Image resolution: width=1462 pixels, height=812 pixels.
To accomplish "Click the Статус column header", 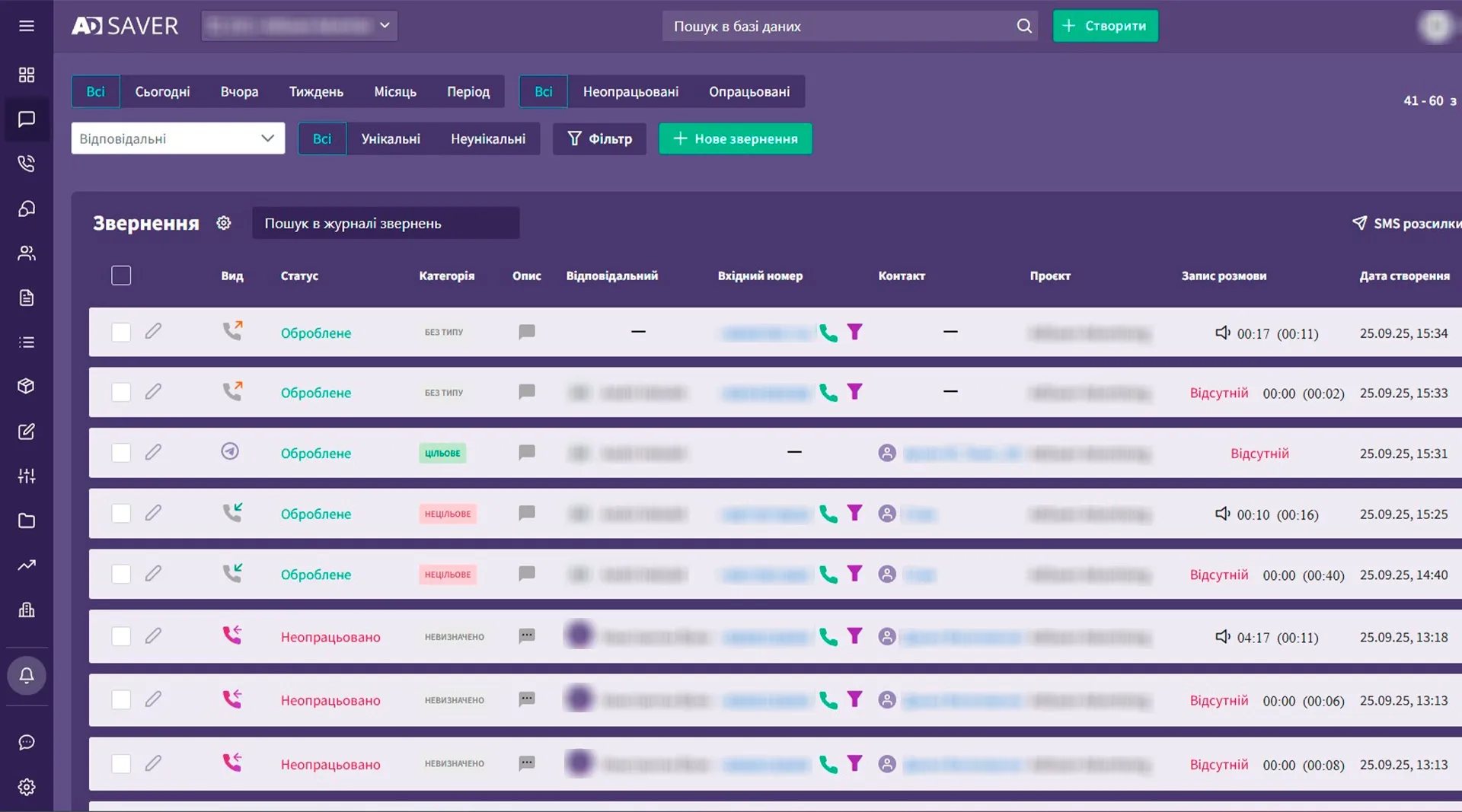I will pyautogui.click(x=299, y=275).
